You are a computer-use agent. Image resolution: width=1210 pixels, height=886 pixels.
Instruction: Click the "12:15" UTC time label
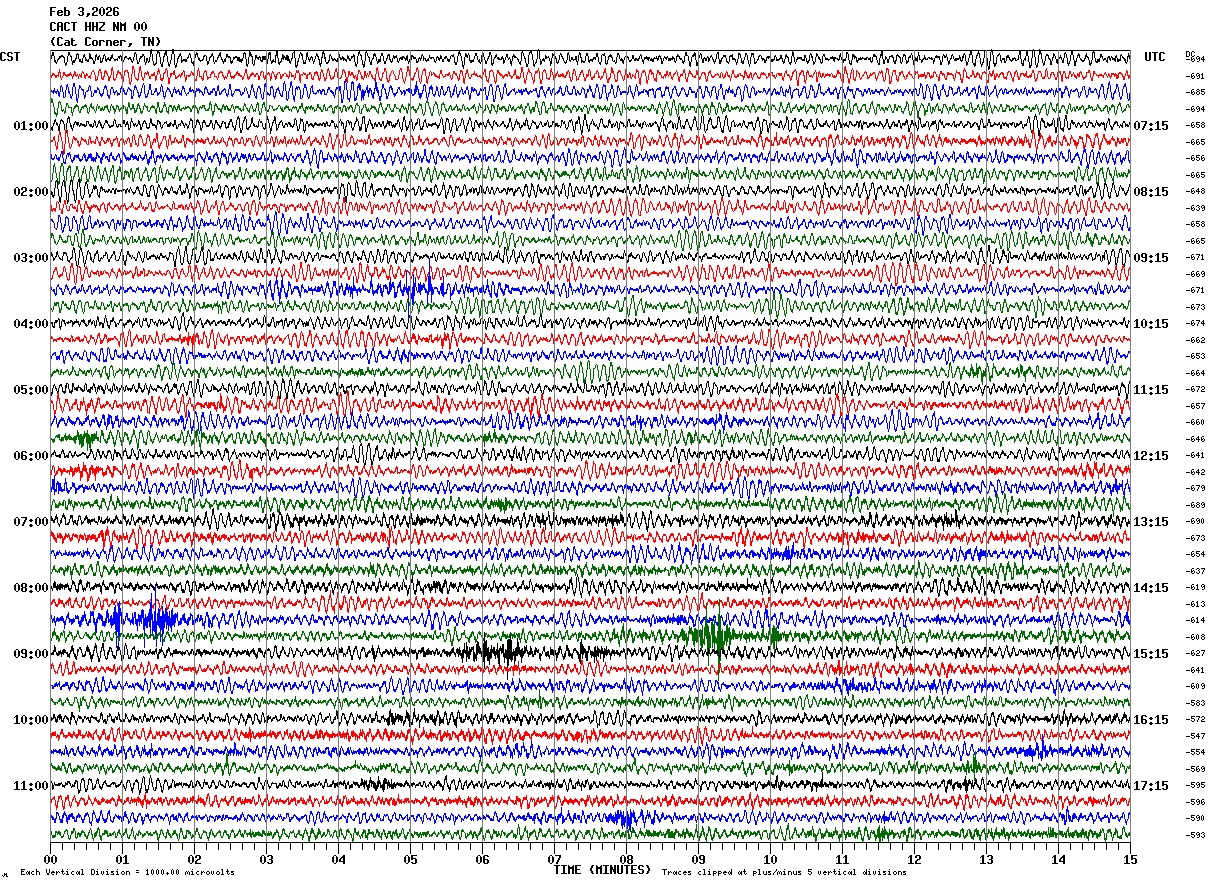pos(1150,456)
